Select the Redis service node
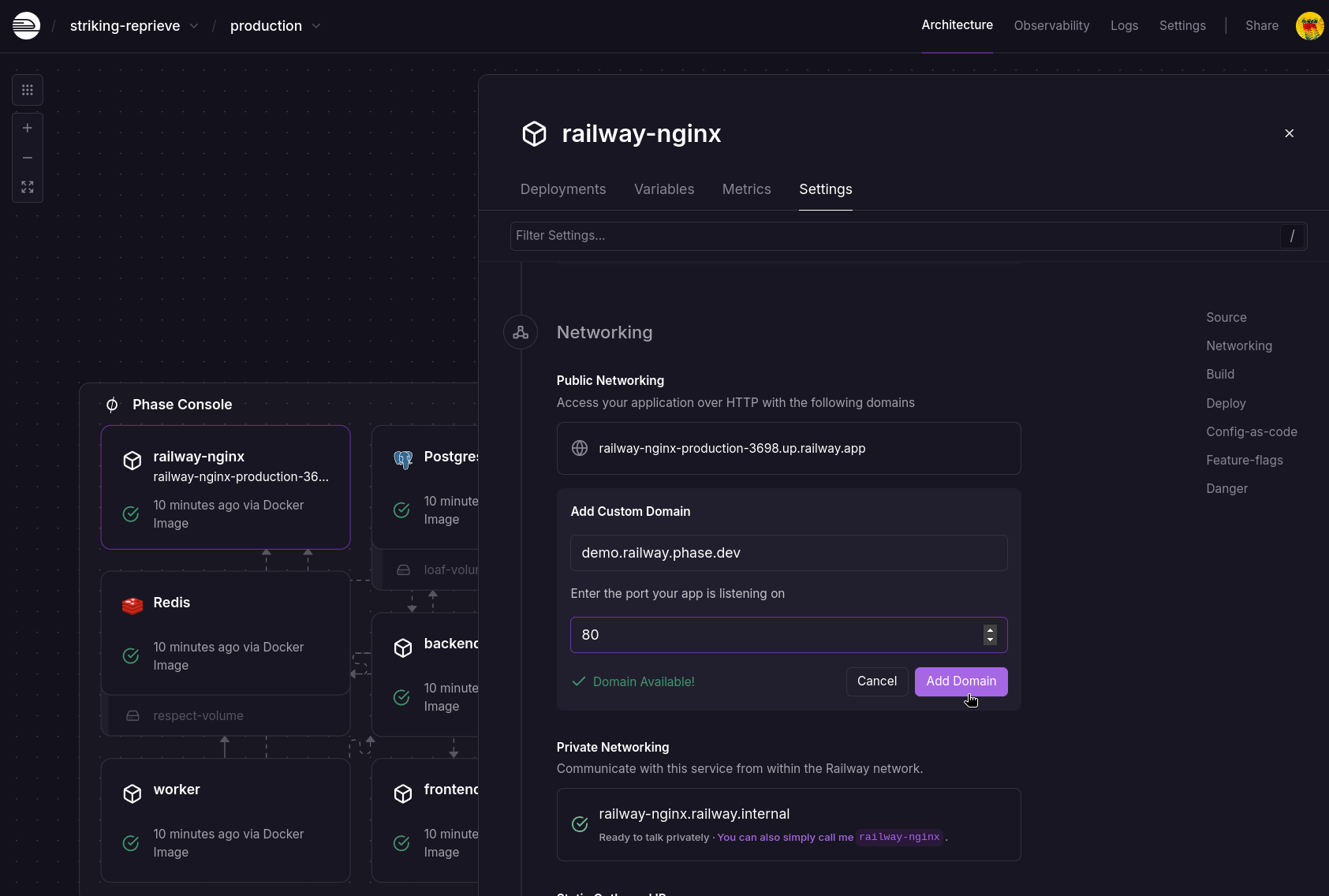The height and width of the screenshot is (896, 1329). [226, 633]
